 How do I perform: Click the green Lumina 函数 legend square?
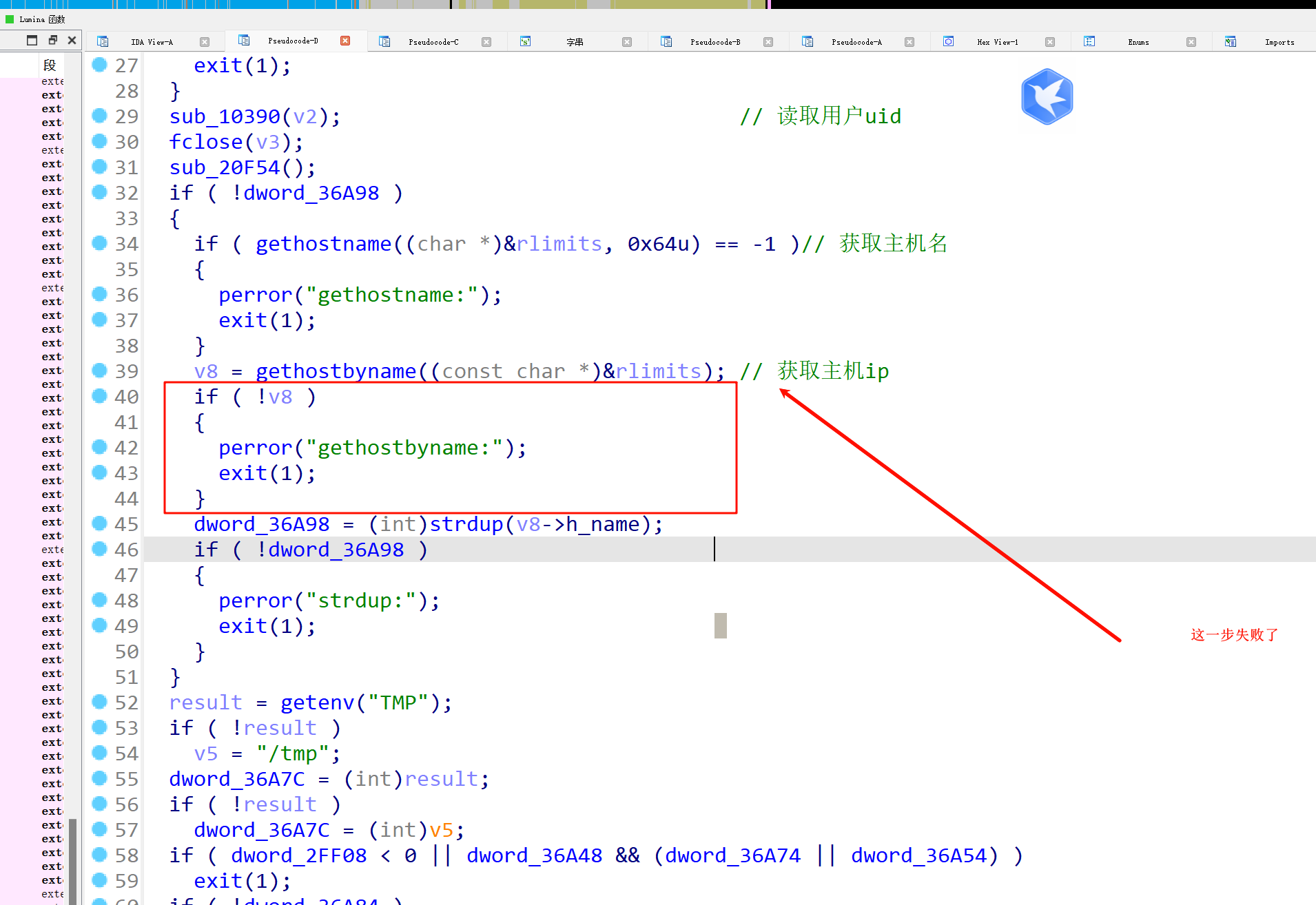(10, 19)
